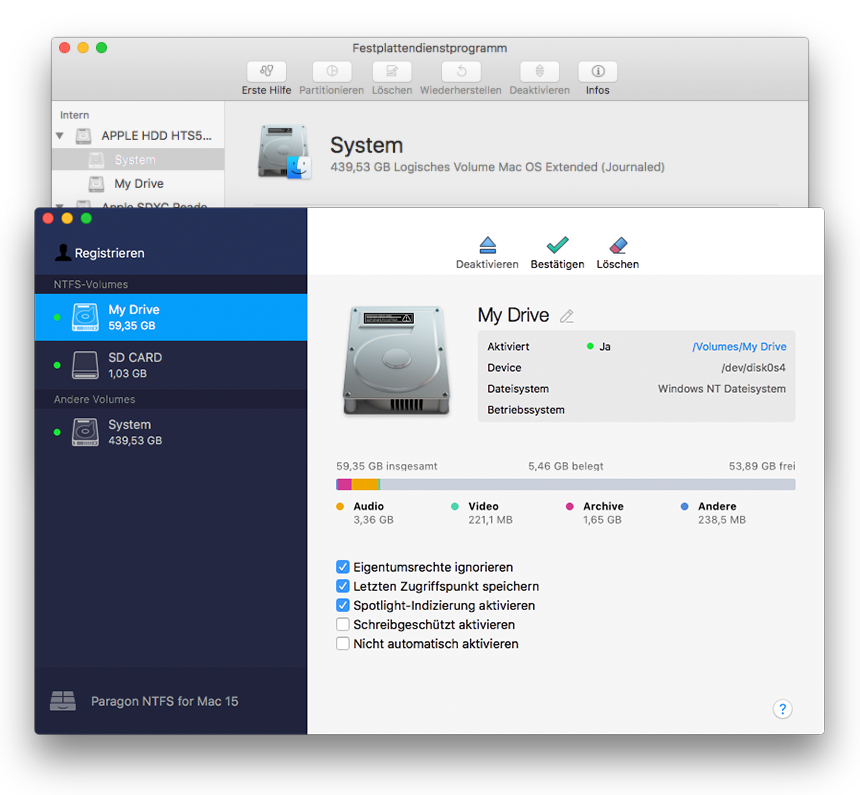Image resolution: width=860 pixels, height=795 pixels.
Task: Click System disk icon in Festplattendienstprogramm
Action: click(284, 151)
